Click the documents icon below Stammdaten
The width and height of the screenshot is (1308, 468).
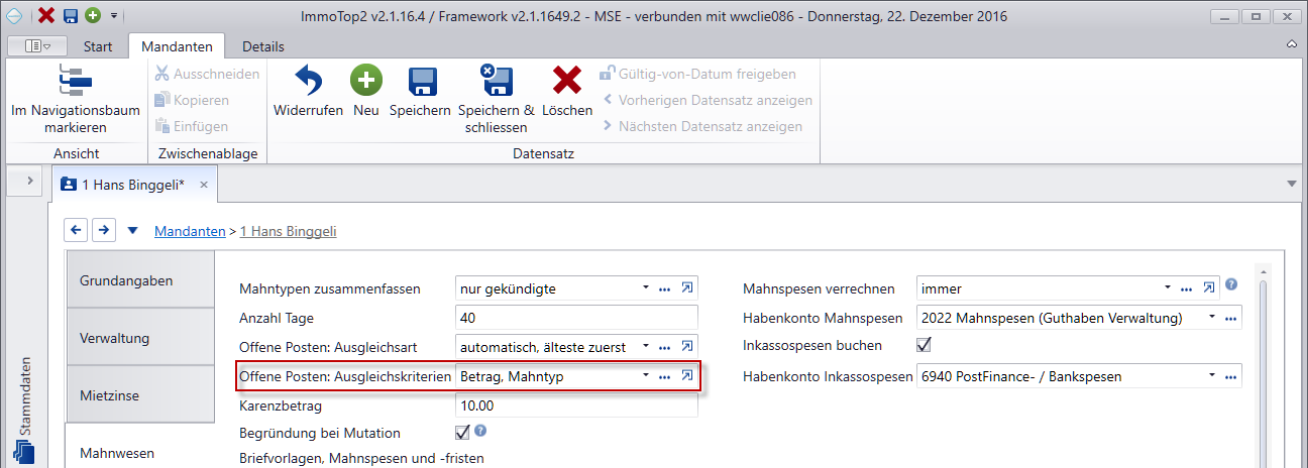(x=26, y=453)
